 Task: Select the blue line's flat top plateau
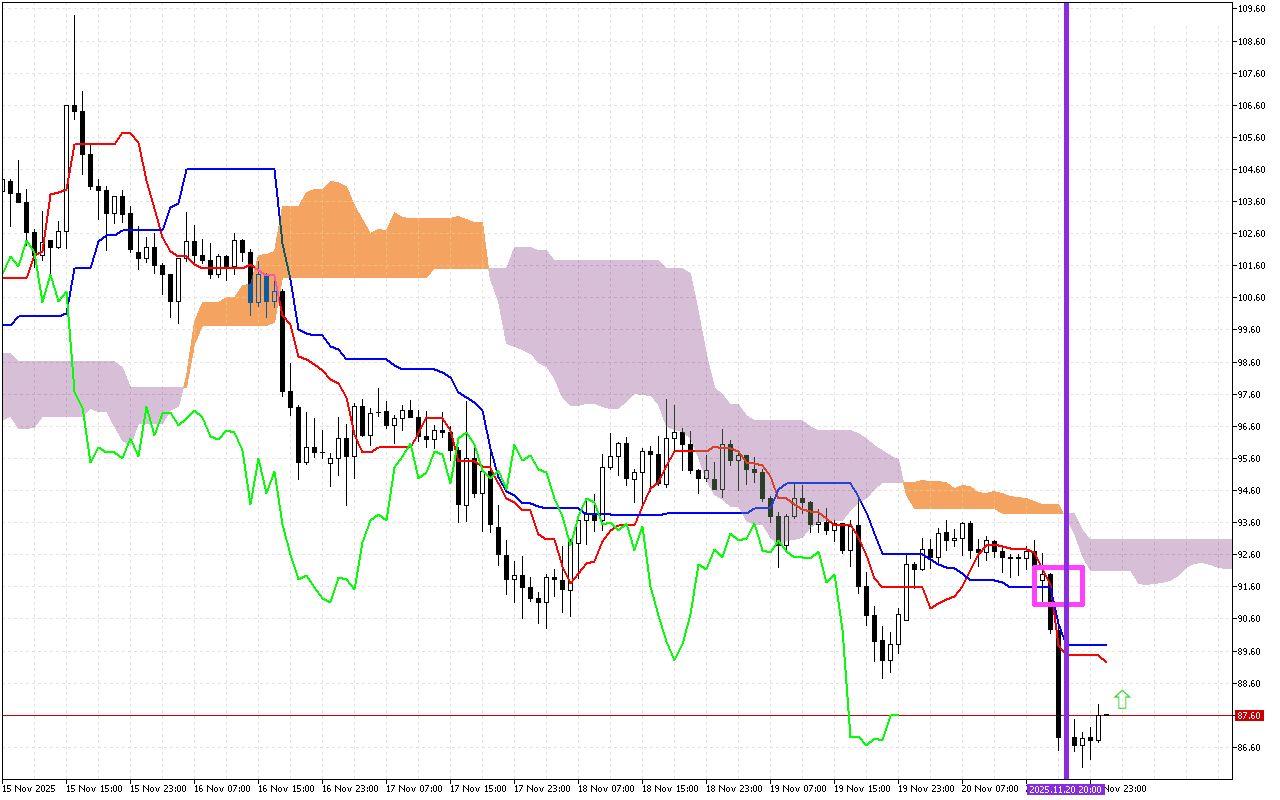[x=230, y=169]
